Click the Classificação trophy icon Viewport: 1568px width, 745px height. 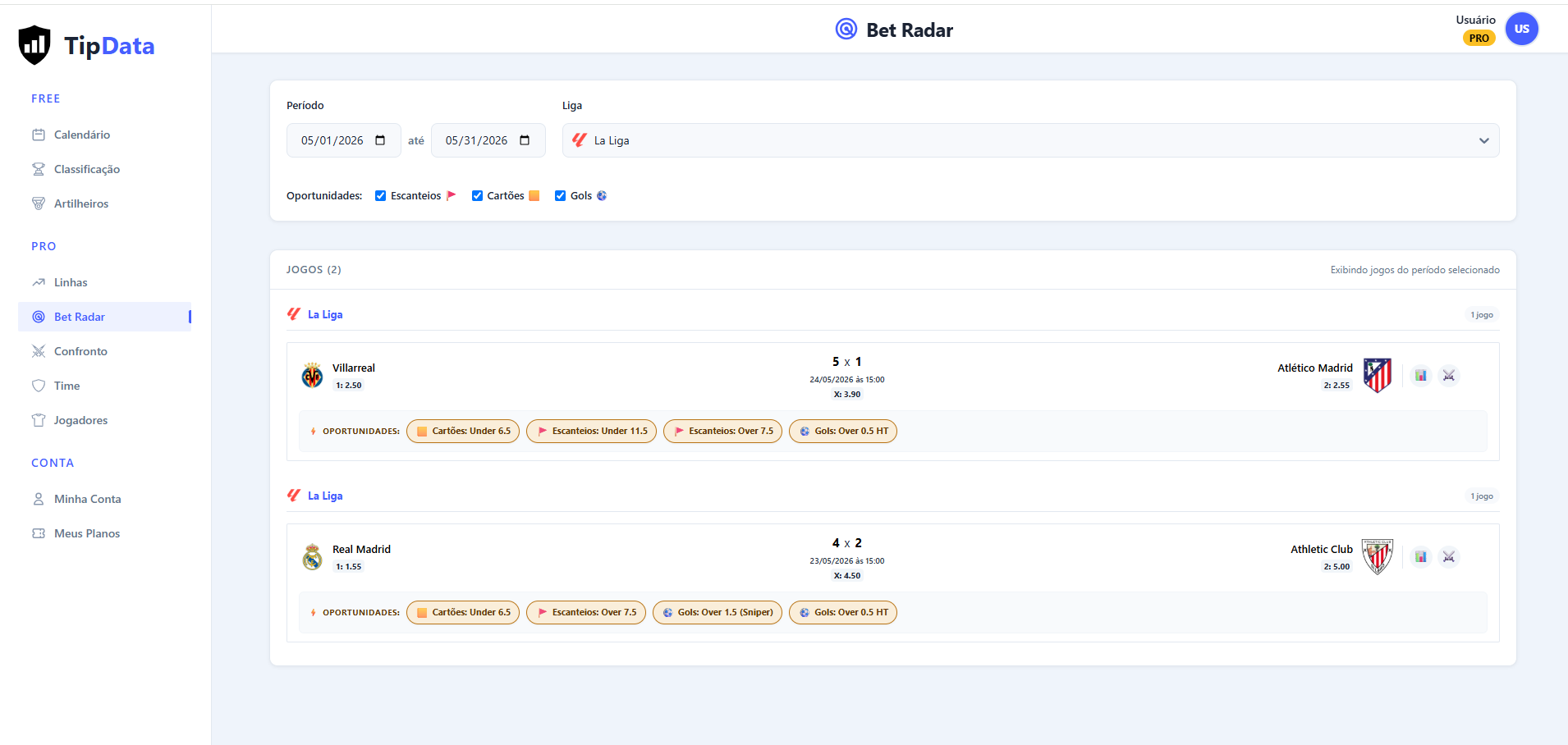[39, 169]
